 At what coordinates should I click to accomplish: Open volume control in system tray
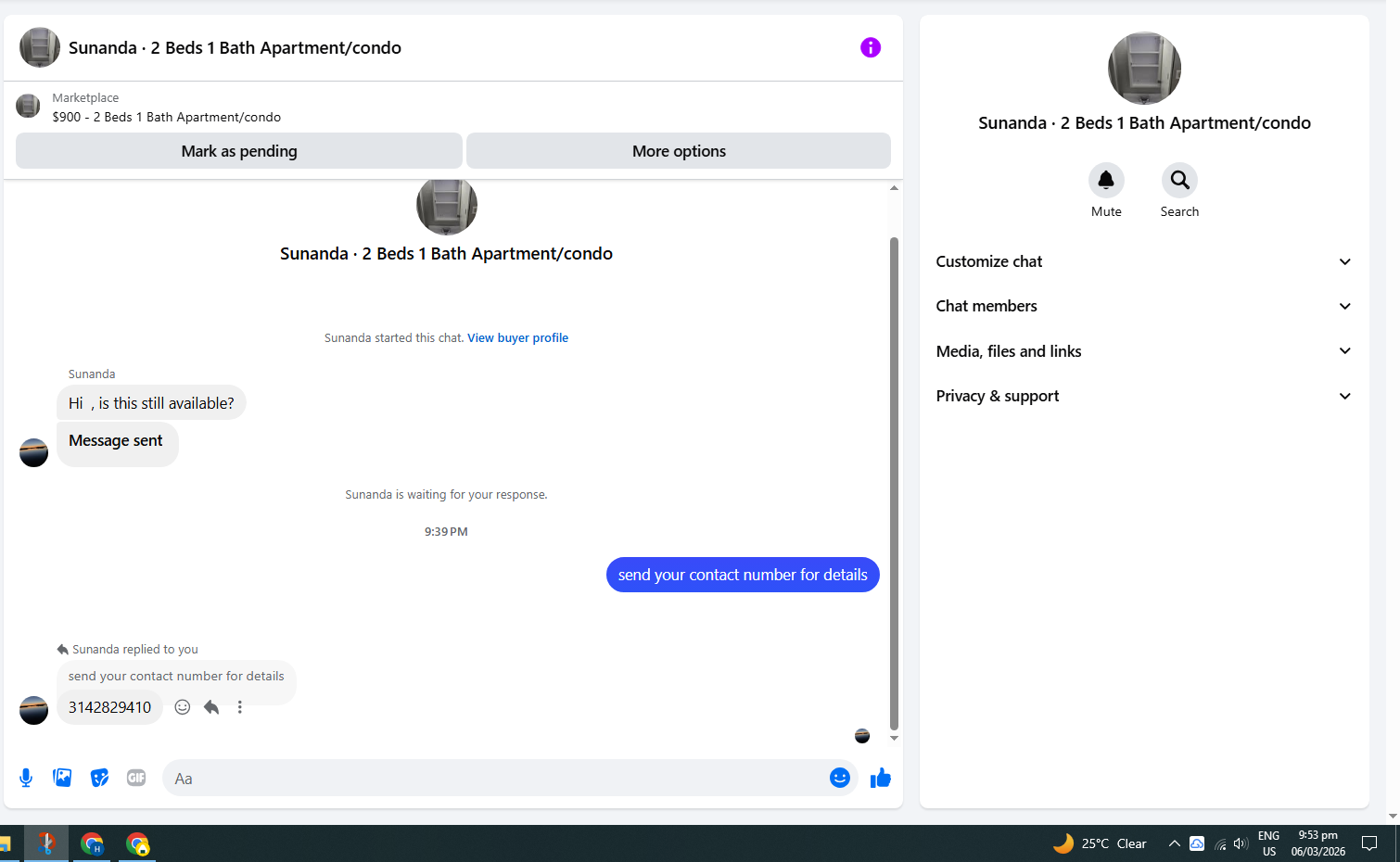[x=1241, y=843]
